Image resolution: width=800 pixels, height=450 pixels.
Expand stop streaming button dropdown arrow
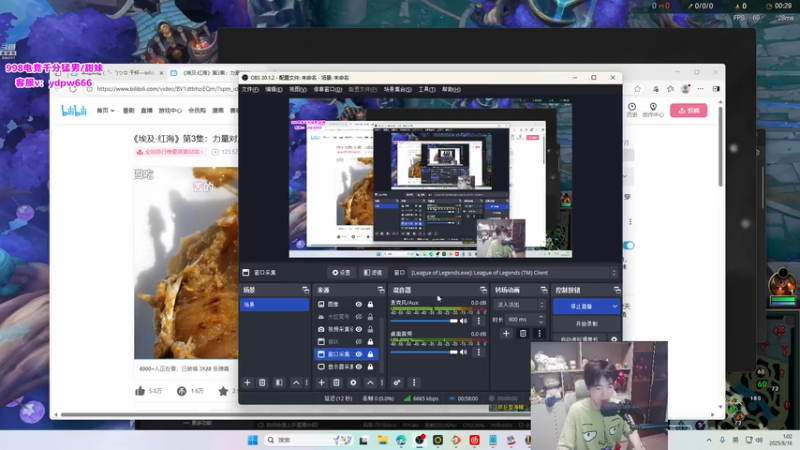[x=615, y=306]
